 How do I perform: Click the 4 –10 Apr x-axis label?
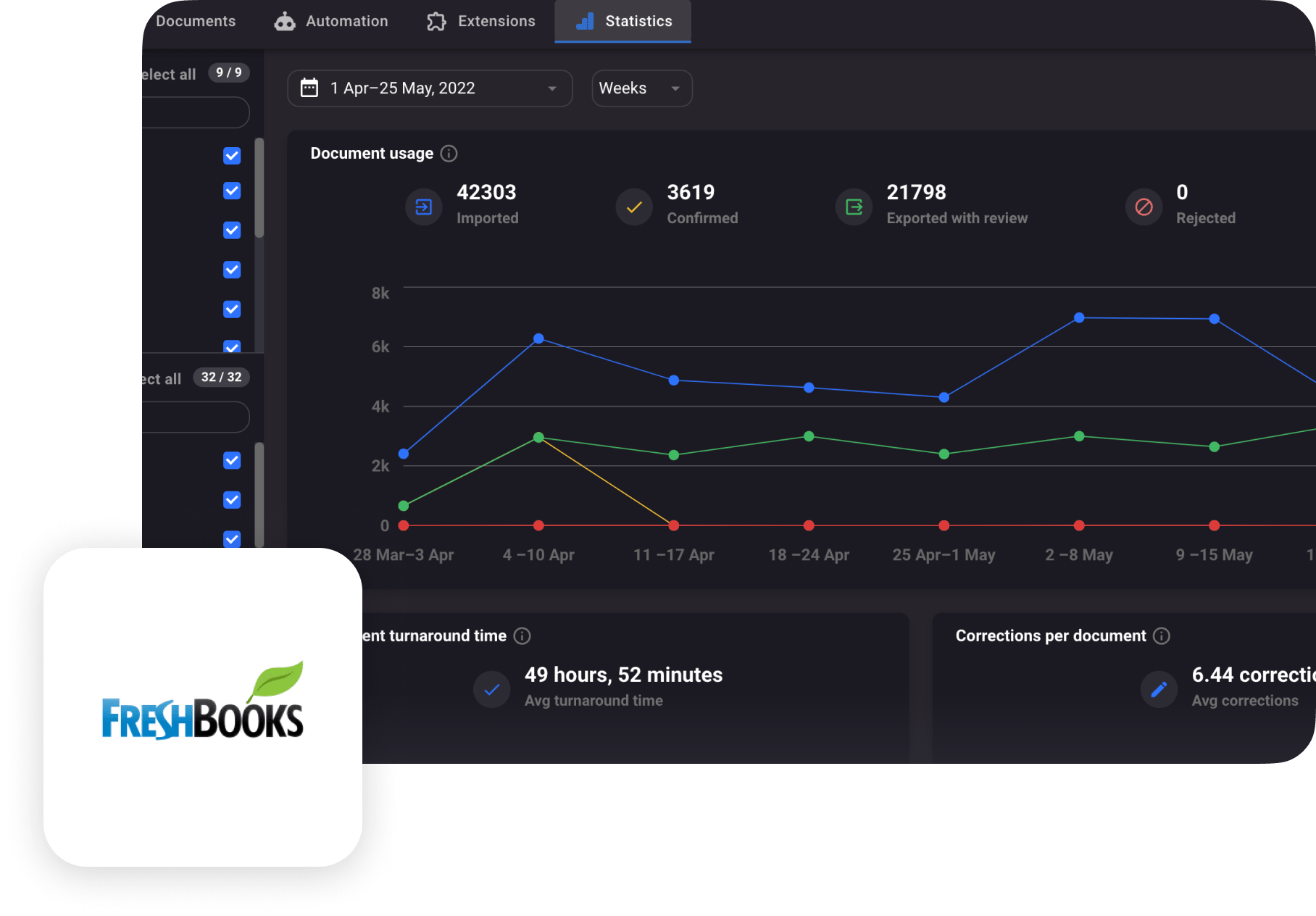(x=538, y=555)
